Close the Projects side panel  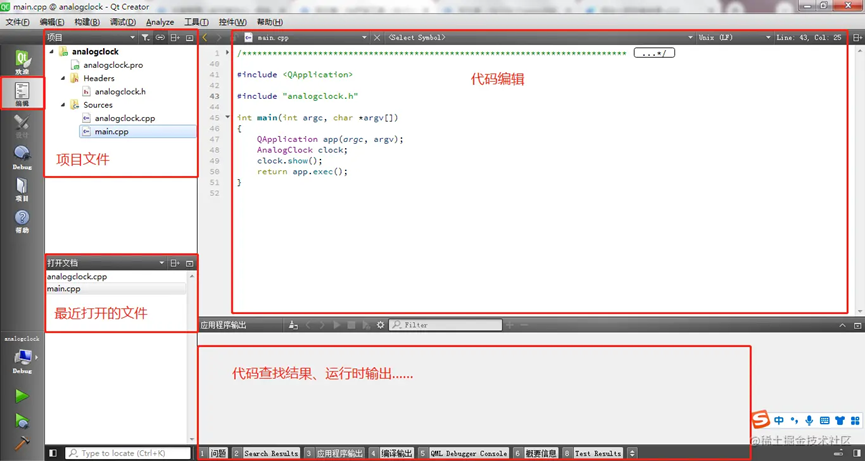click(190, 37)
